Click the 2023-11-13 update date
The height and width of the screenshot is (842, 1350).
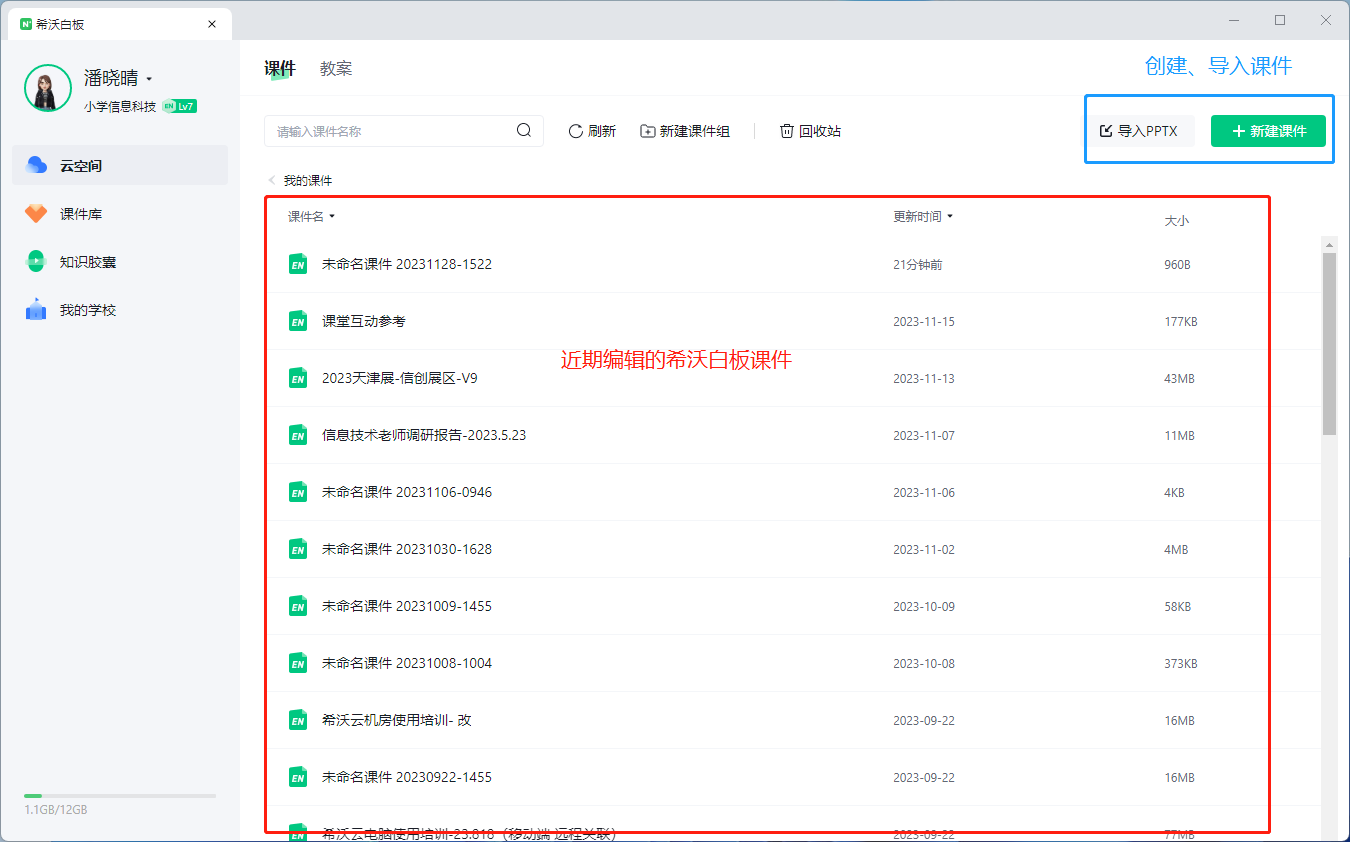tap(924, 379)
